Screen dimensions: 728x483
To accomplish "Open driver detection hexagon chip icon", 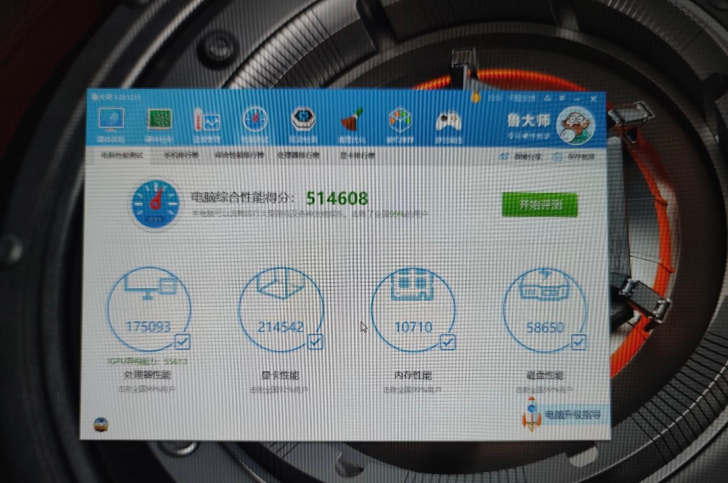I will coord(303,120).
